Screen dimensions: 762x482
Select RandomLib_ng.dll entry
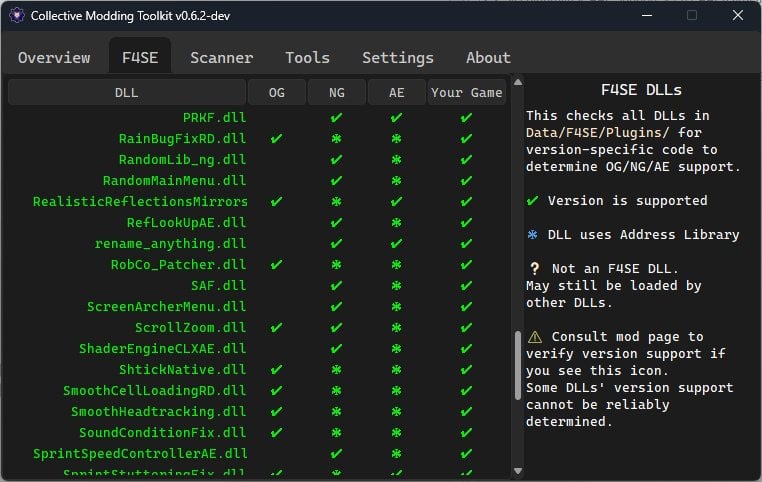tap(182, 159)
